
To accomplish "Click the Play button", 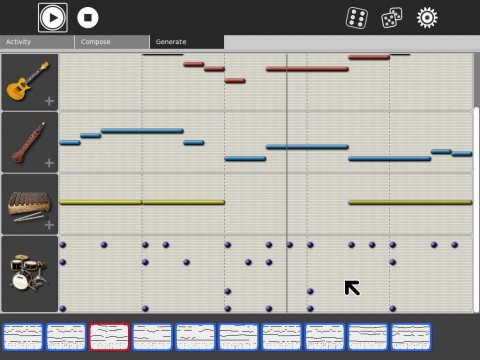I will pos(53,18).
